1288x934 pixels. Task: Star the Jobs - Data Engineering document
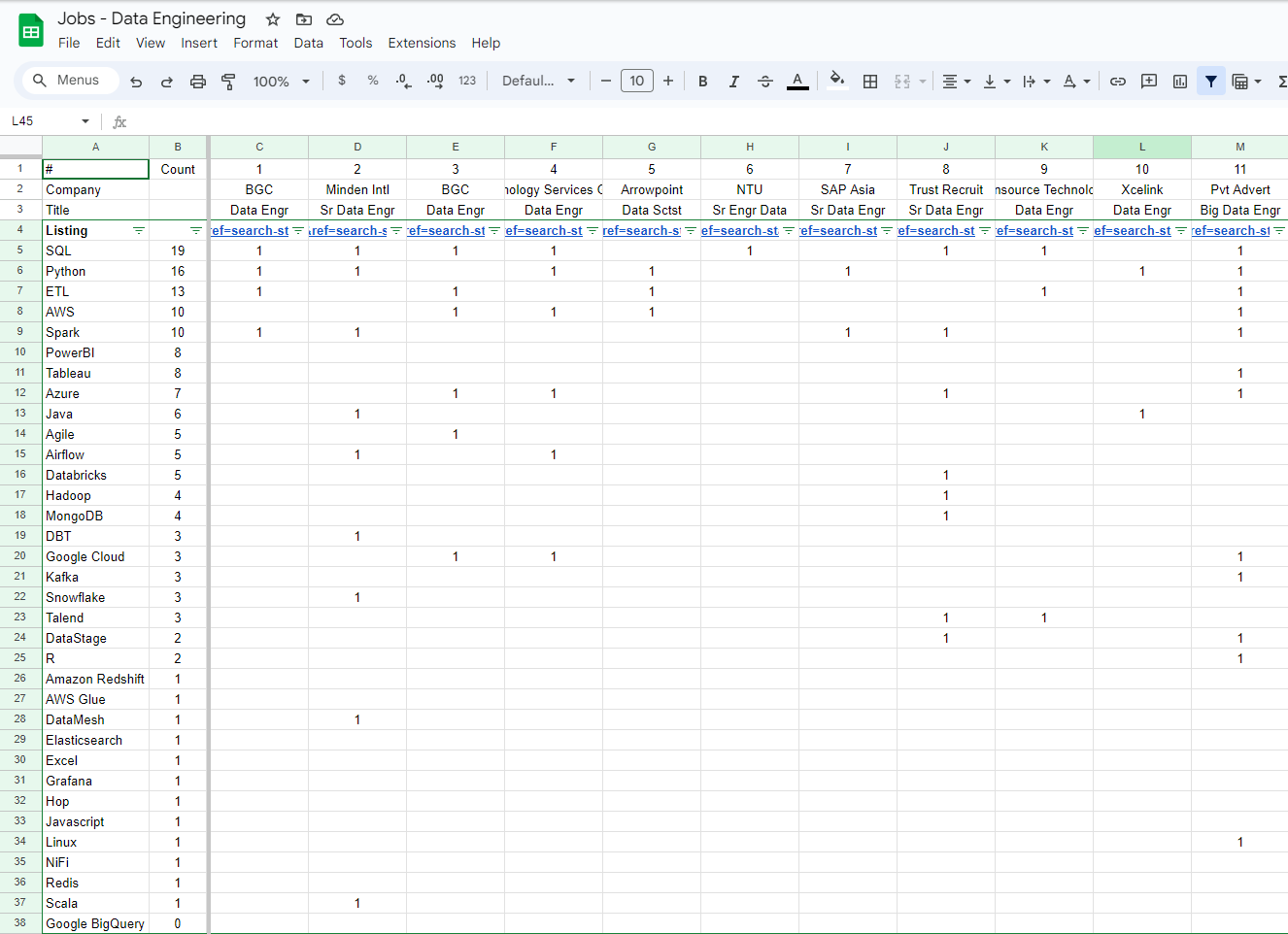pos(273,19)
